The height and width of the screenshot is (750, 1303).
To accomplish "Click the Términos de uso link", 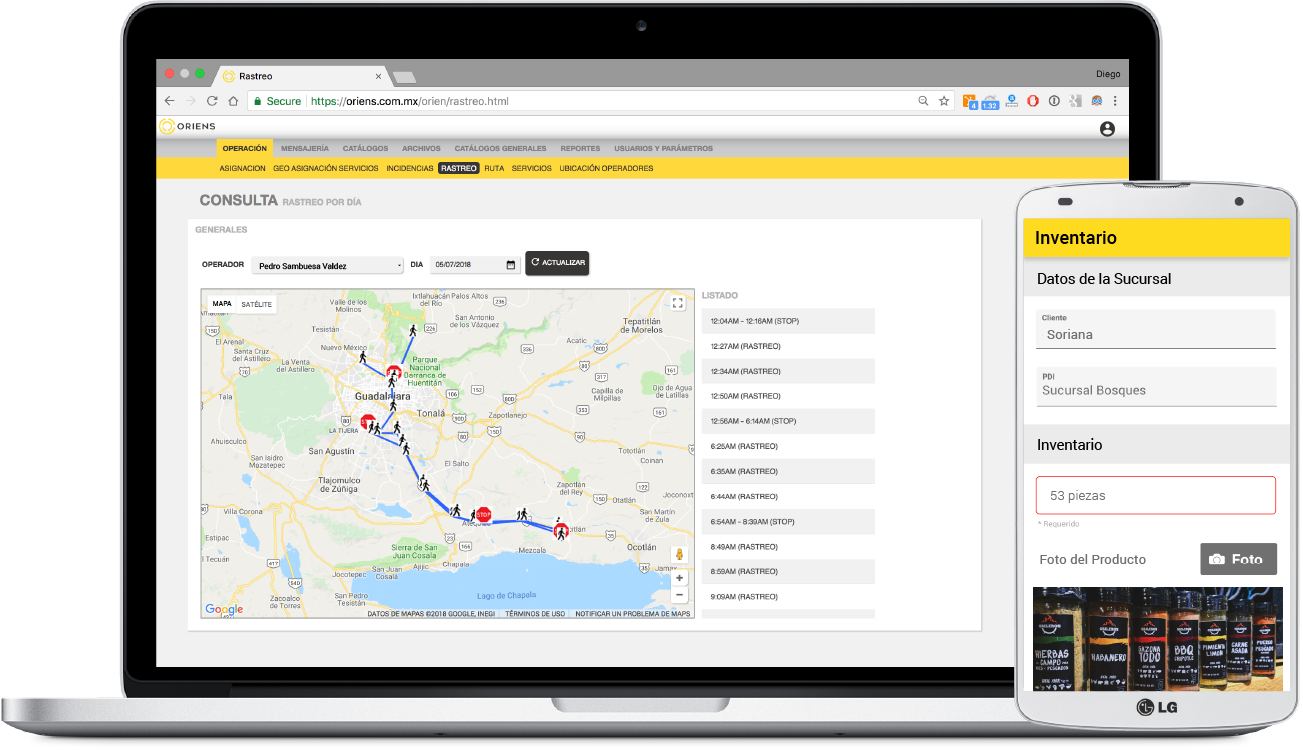I will coord(535,614).
